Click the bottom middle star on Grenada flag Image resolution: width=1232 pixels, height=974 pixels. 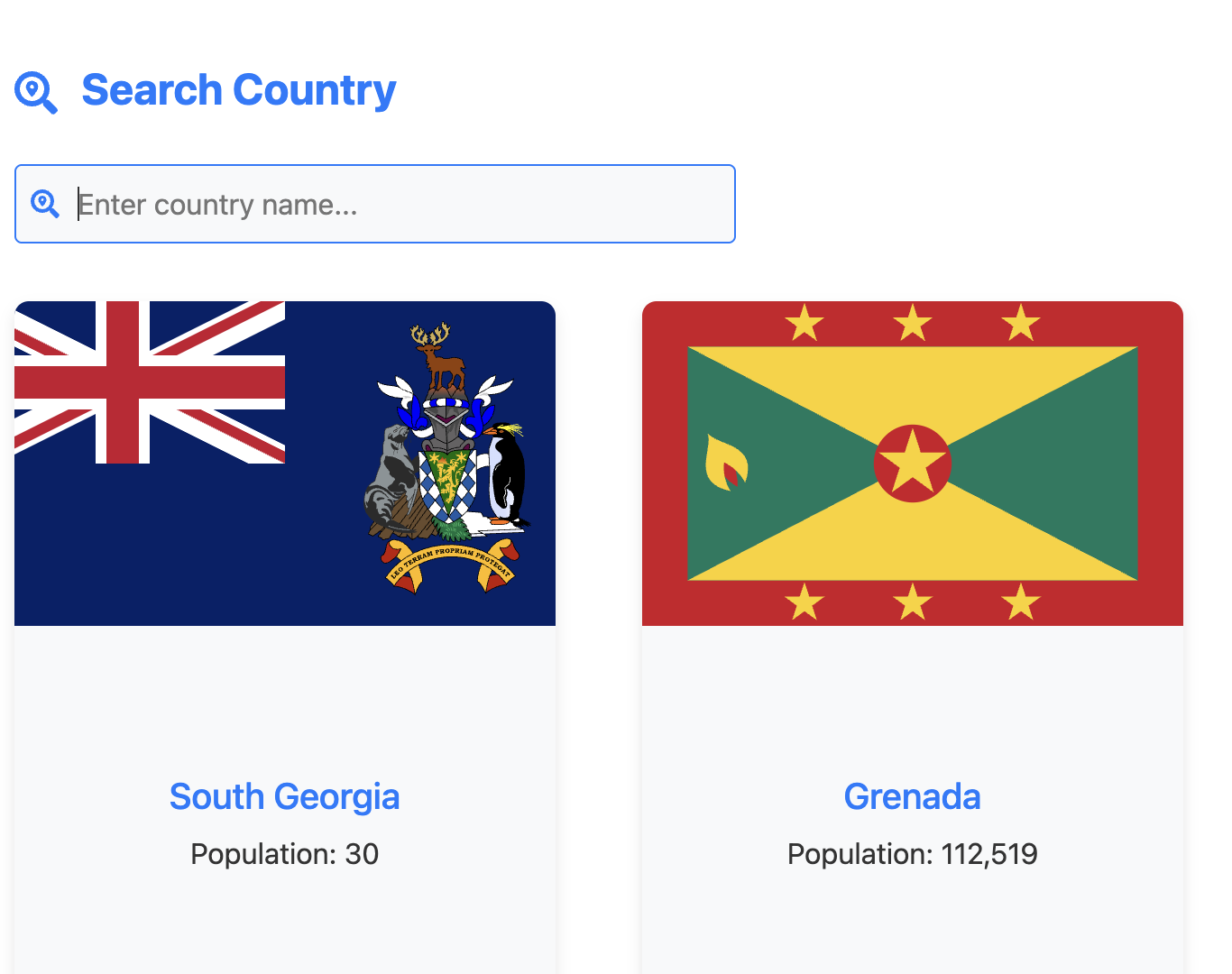912,601
